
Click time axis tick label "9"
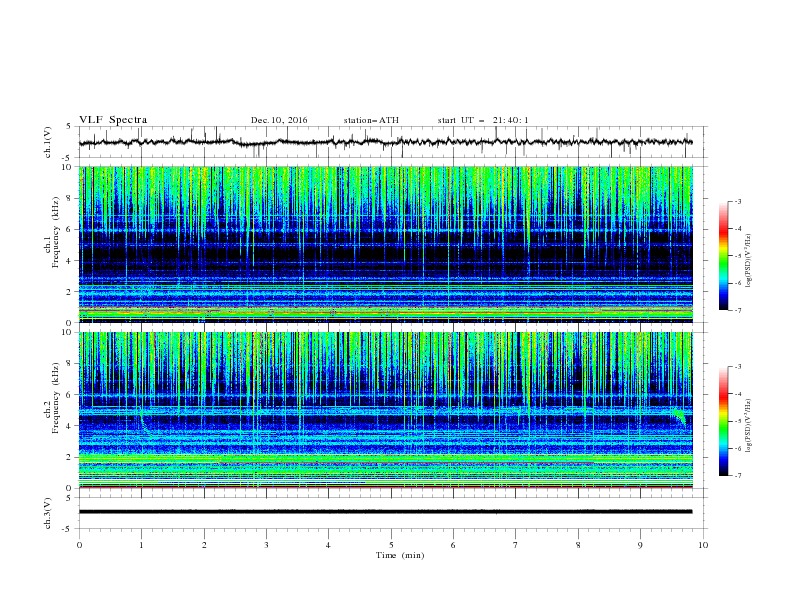(640, 545)
